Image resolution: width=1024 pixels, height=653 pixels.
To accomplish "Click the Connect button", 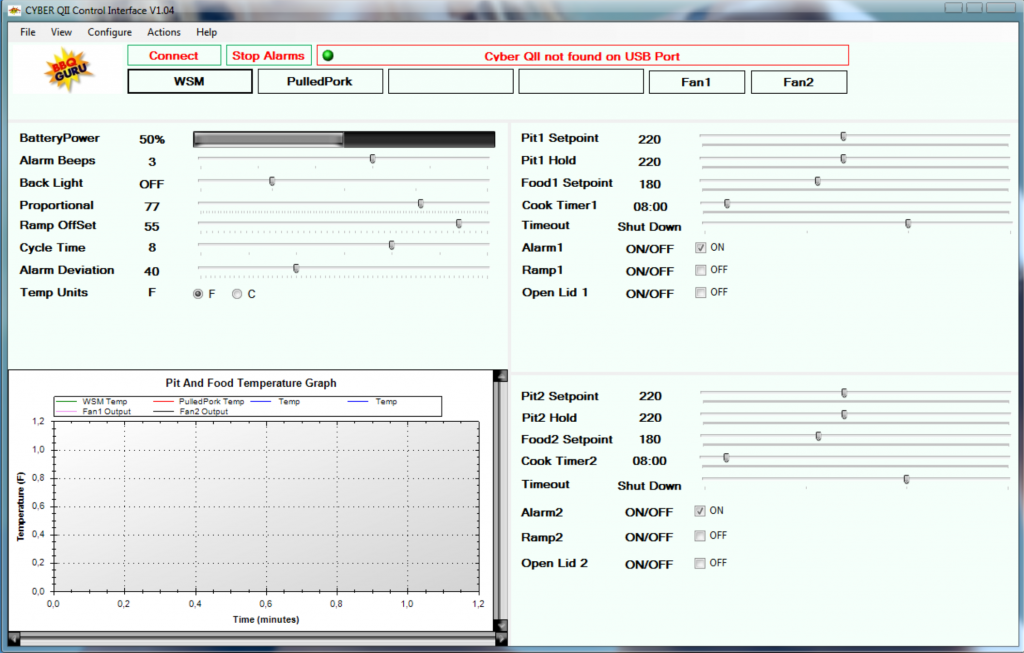I will (174, 56).
